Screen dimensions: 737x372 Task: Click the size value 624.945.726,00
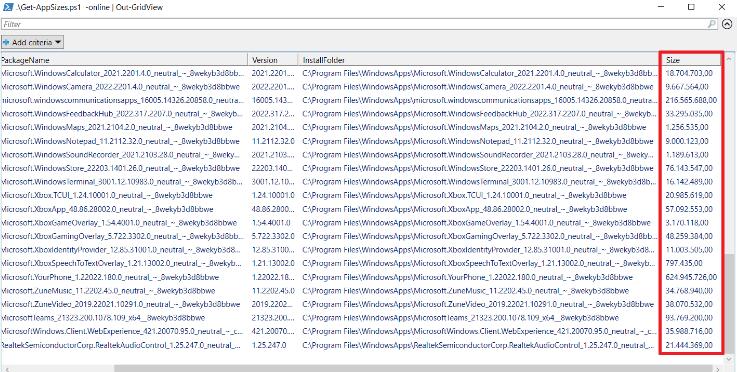tap(691, 277)
